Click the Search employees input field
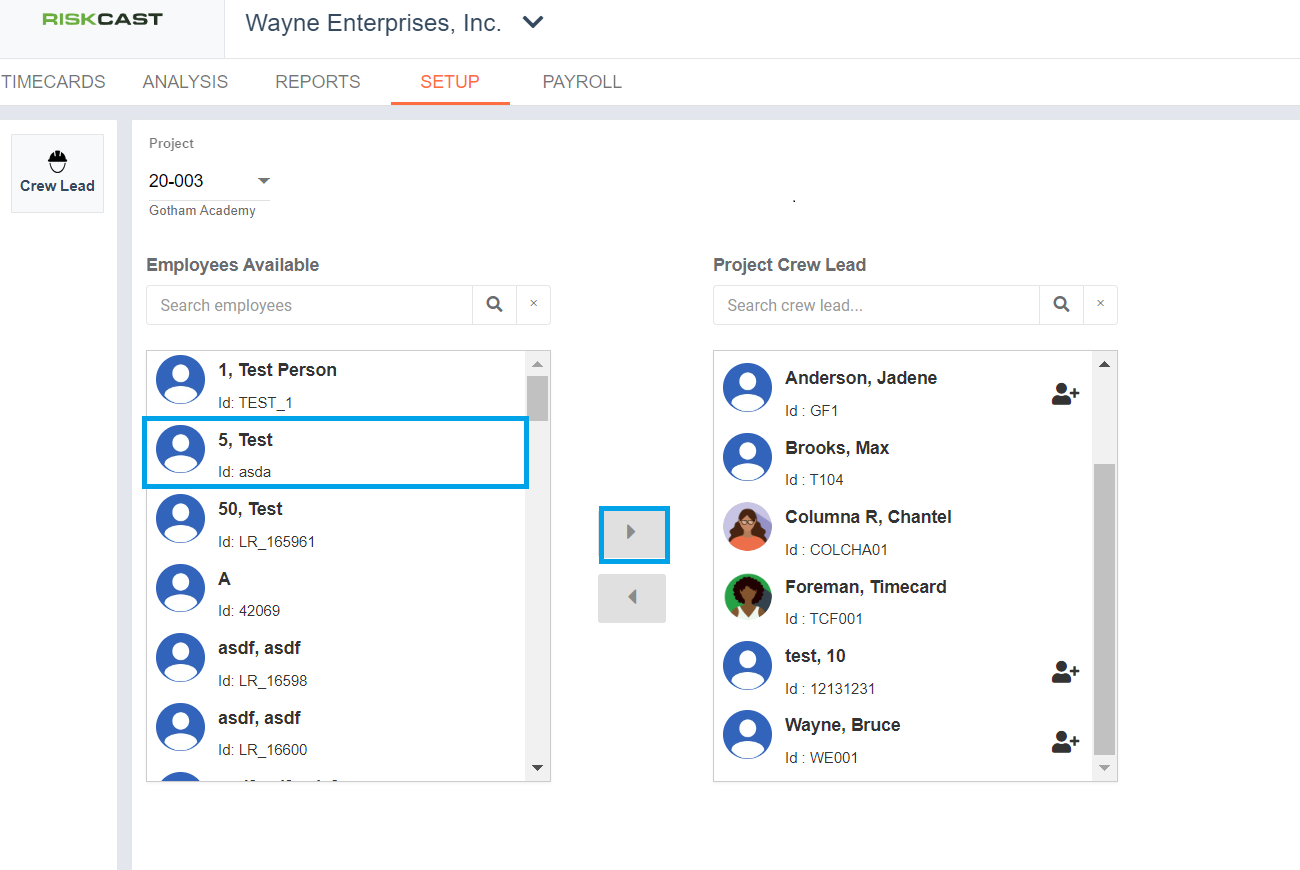Viewport: 1300px width, 870px height. coord(310,305)
